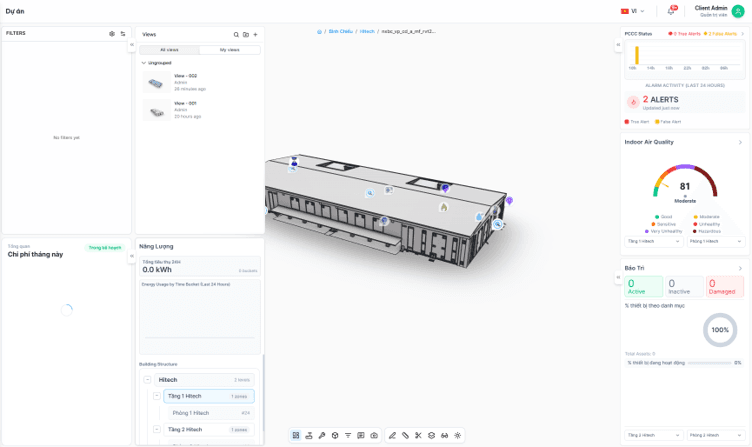Switch to the My views tab
The width and height of the screenshot is (752, 447).
(230, 50)
